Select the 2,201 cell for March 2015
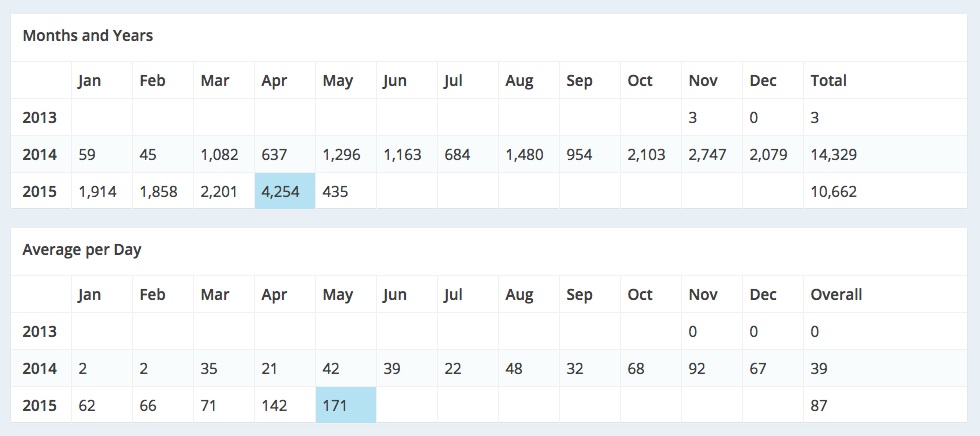The height and width of the screenshot is (436, 980). pyautogui.click(x=220, y=192)
